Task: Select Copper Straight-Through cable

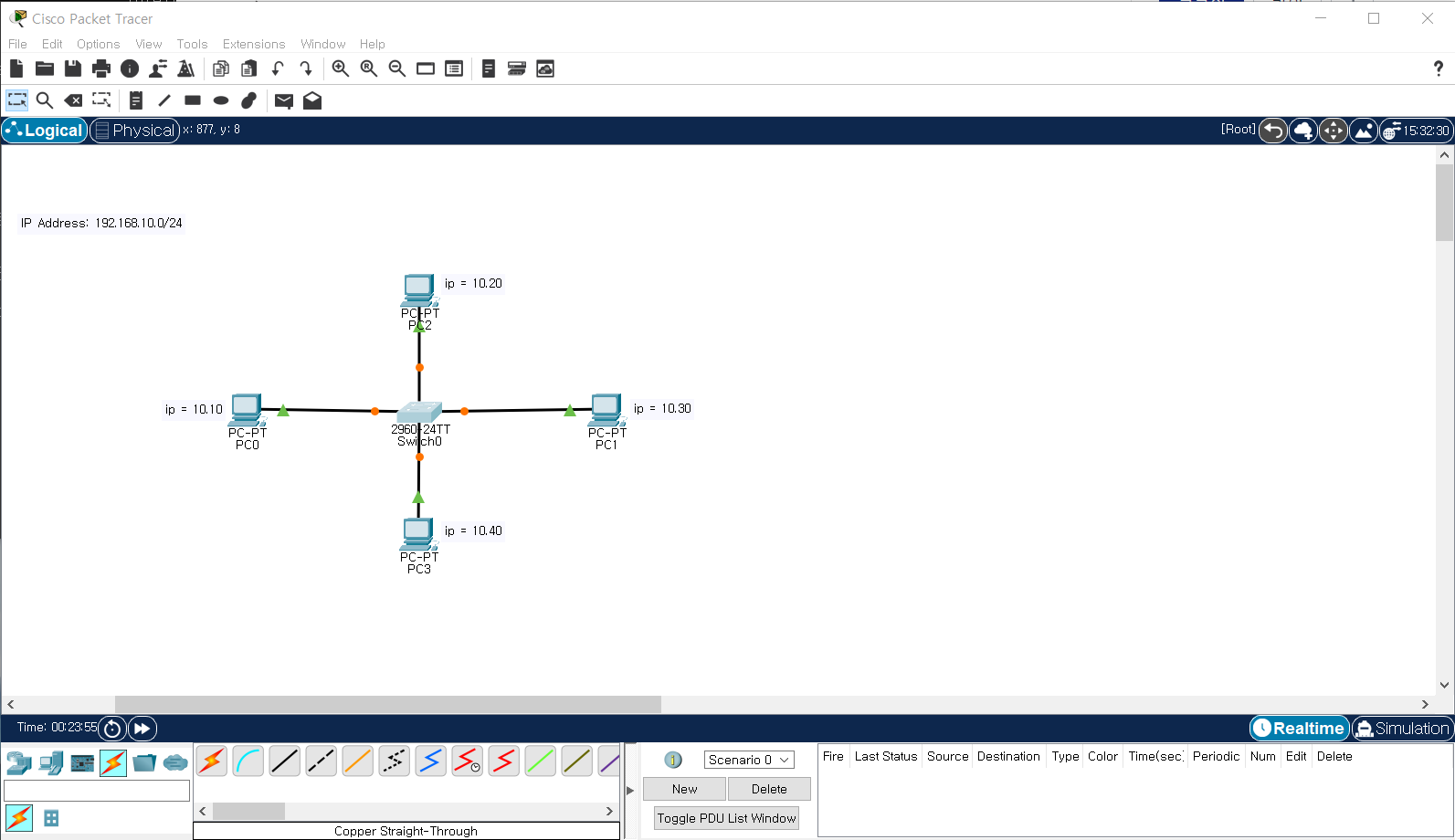Action: click(285, 761)
